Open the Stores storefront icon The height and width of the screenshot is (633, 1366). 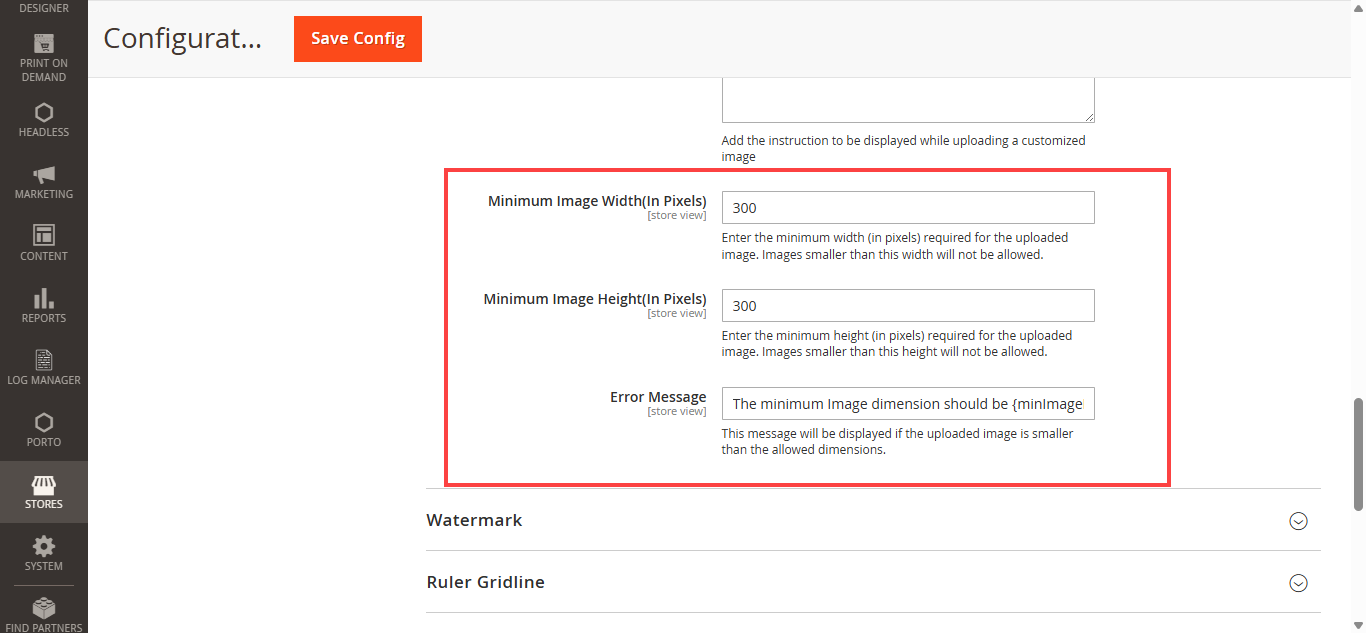point(44,485)
